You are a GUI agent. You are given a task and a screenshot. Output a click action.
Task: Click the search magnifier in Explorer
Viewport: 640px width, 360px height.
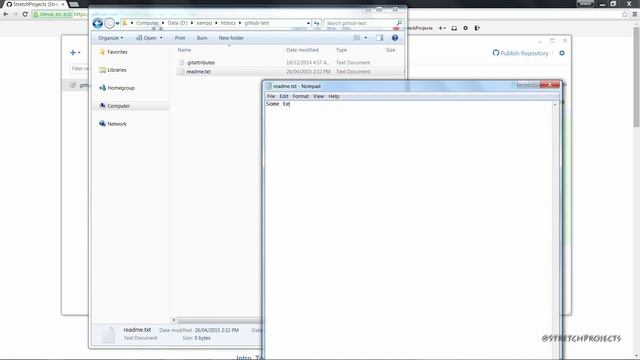(399, 23)
